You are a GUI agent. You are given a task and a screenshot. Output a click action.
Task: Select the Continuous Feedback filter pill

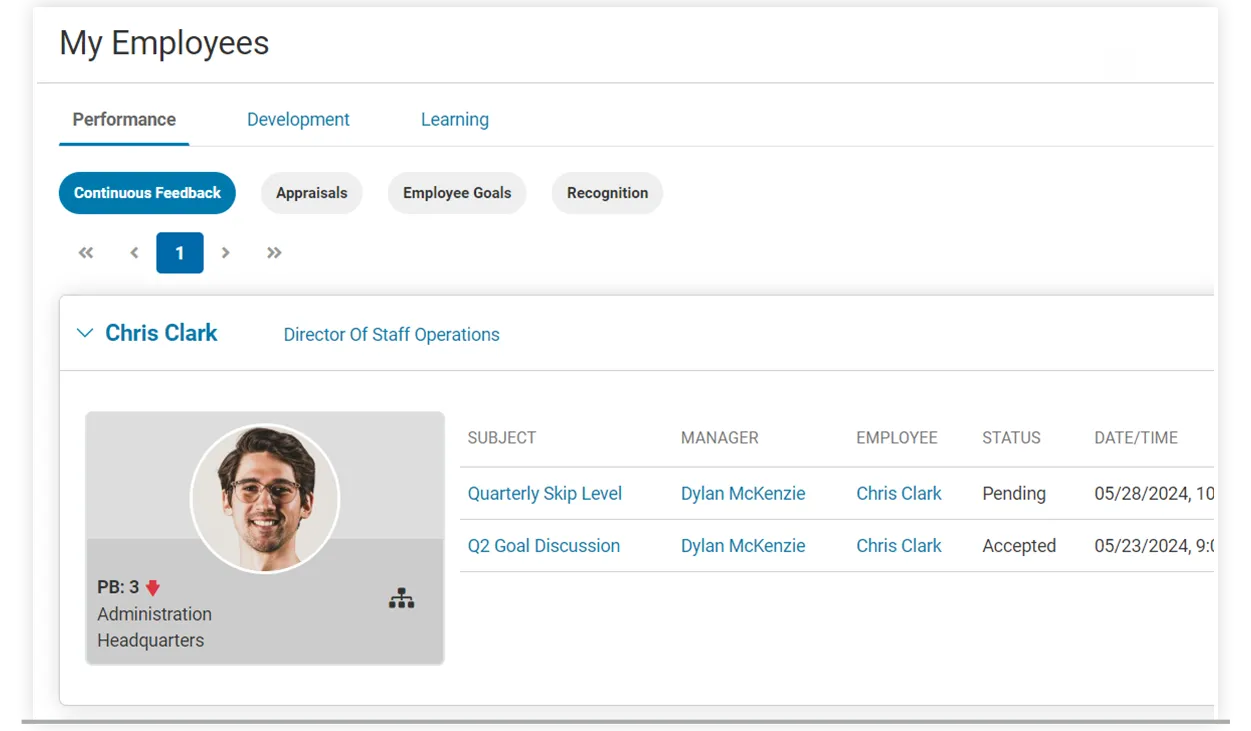pos(147,193)
